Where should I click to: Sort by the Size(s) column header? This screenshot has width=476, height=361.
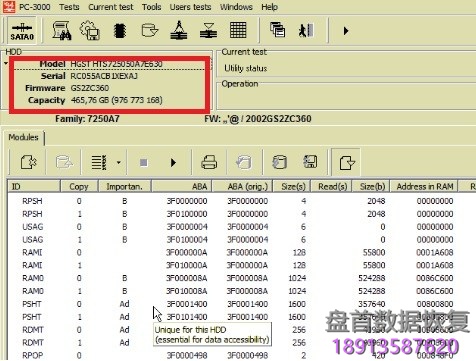tap(292, 186)
